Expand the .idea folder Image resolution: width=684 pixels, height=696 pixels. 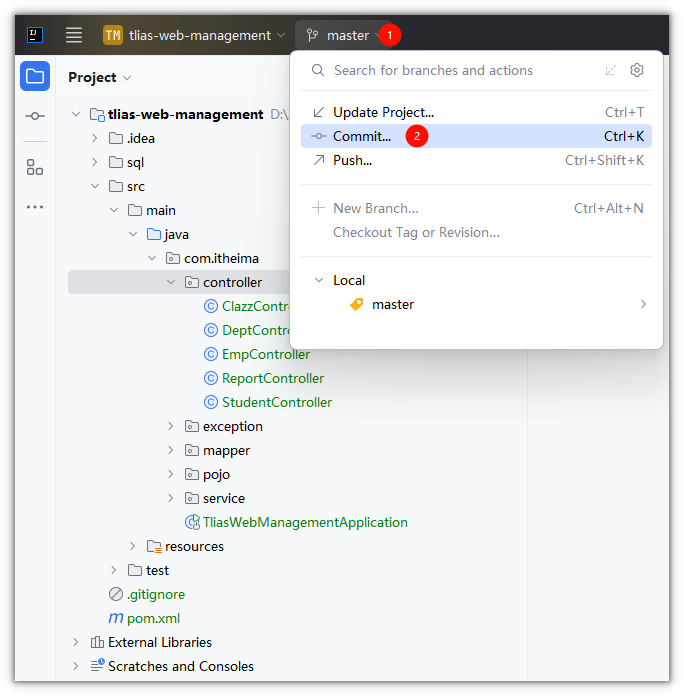(95, 138)
